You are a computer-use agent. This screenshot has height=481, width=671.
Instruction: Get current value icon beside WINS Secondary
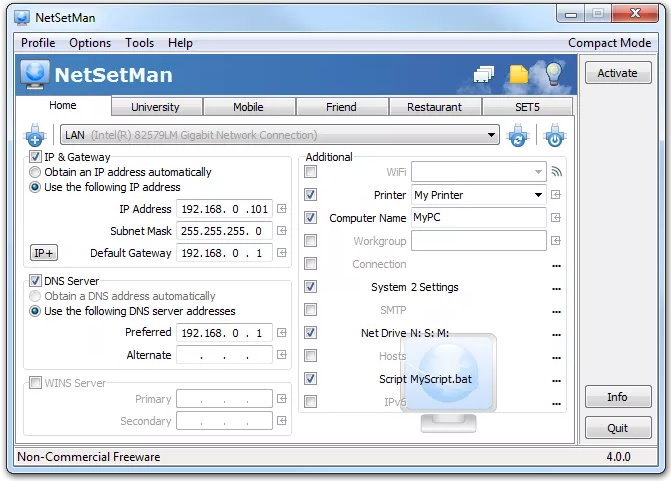(282, 421)
